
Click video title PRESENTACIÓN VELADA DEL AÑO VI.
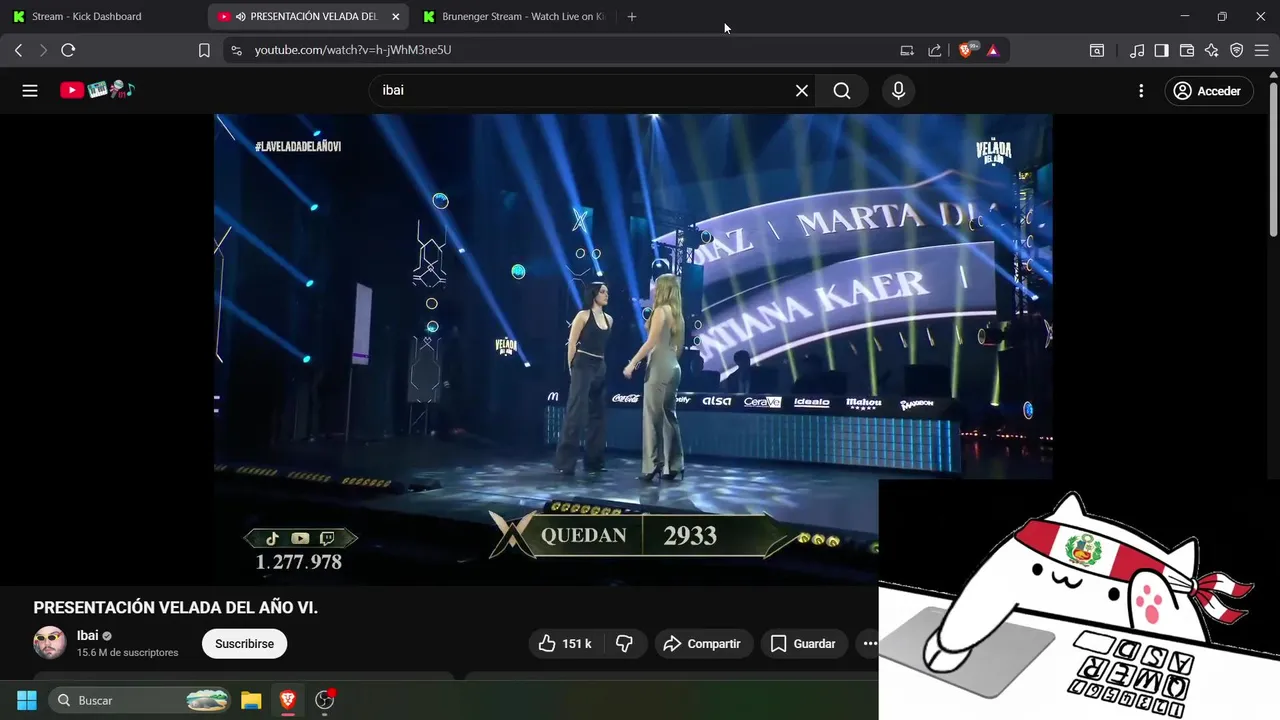tap(176, 608)
